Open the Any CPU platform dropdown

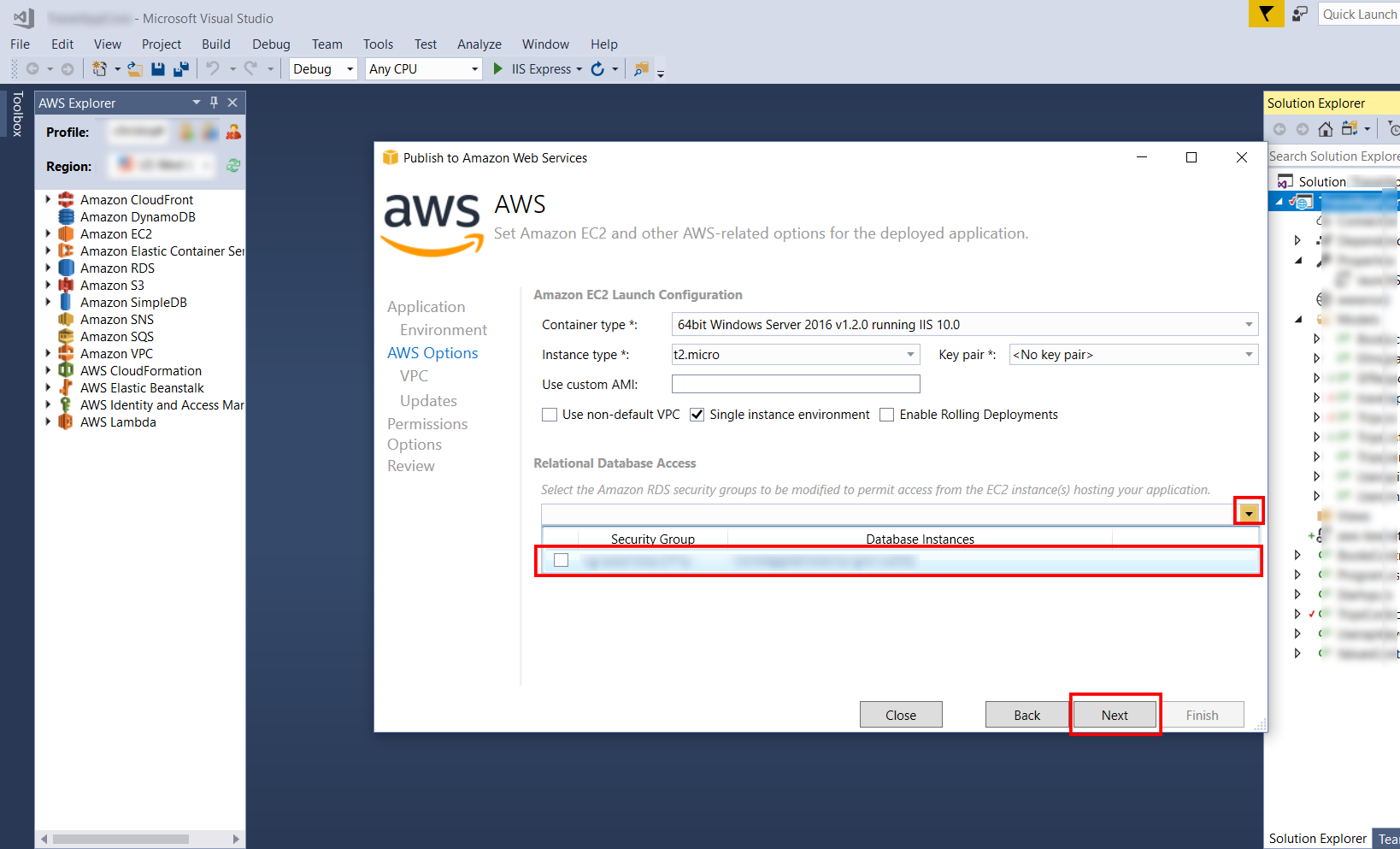pos(474,69)
